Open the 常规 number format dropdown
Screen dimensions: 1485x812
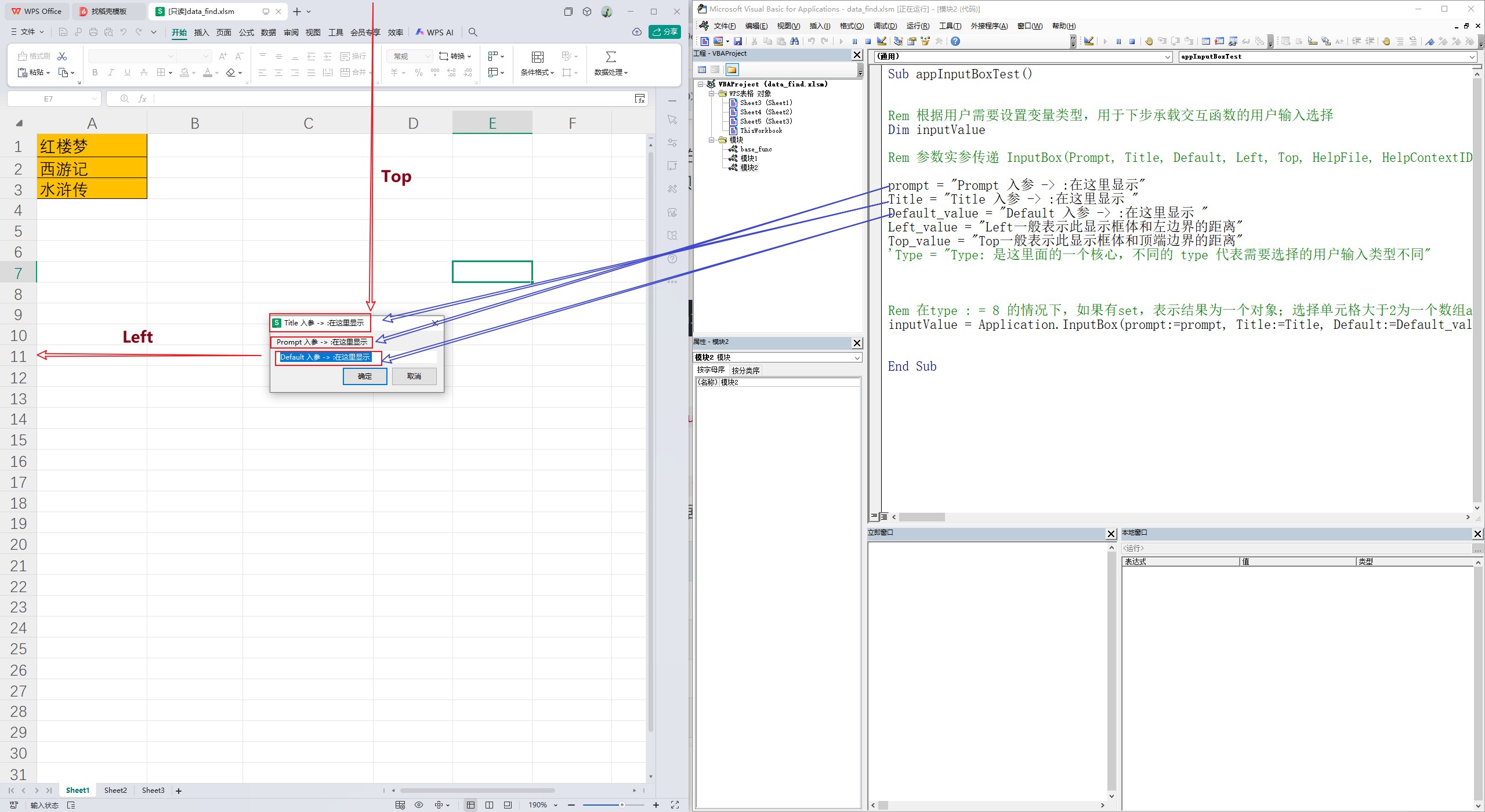click(x=410, y=56)
